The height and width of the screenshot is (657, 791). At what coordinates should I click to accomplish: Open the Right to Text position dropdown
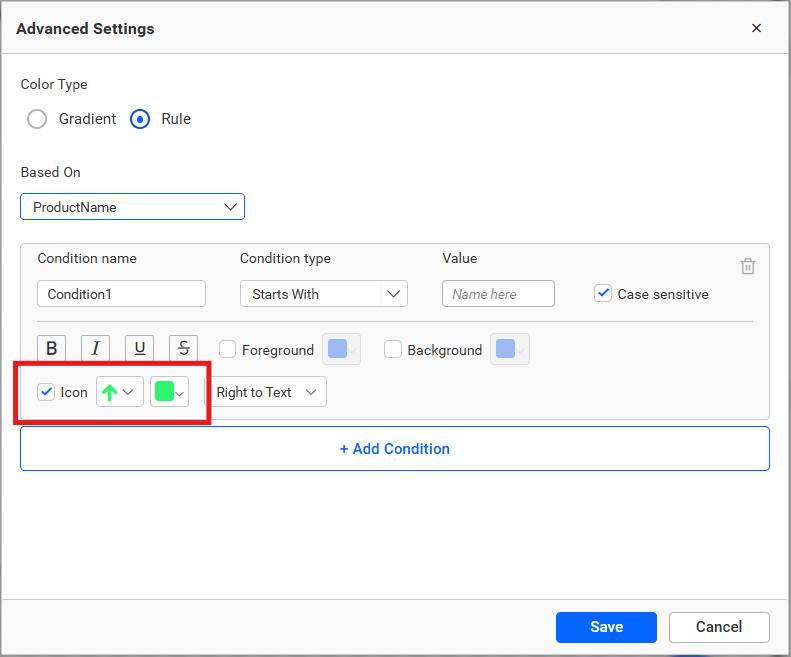tap(266, 392)
